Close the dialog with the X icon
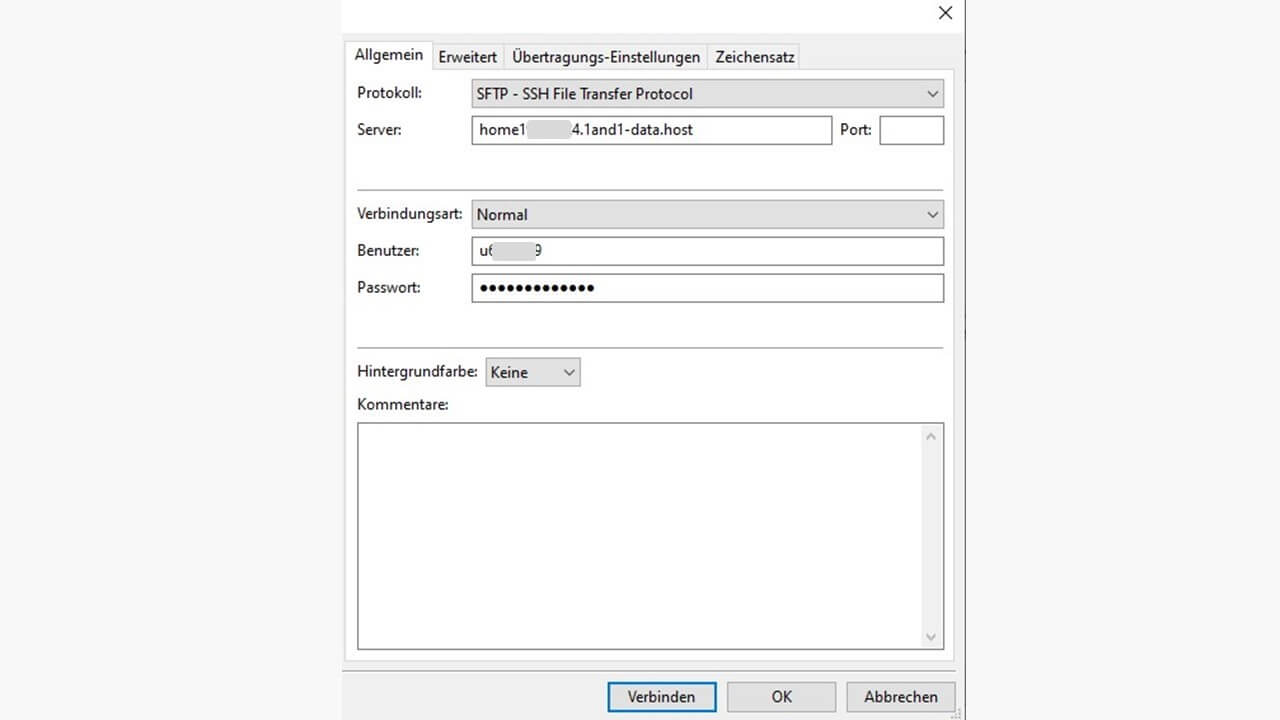Screen dimensions: 1280x720 point(945,13)
